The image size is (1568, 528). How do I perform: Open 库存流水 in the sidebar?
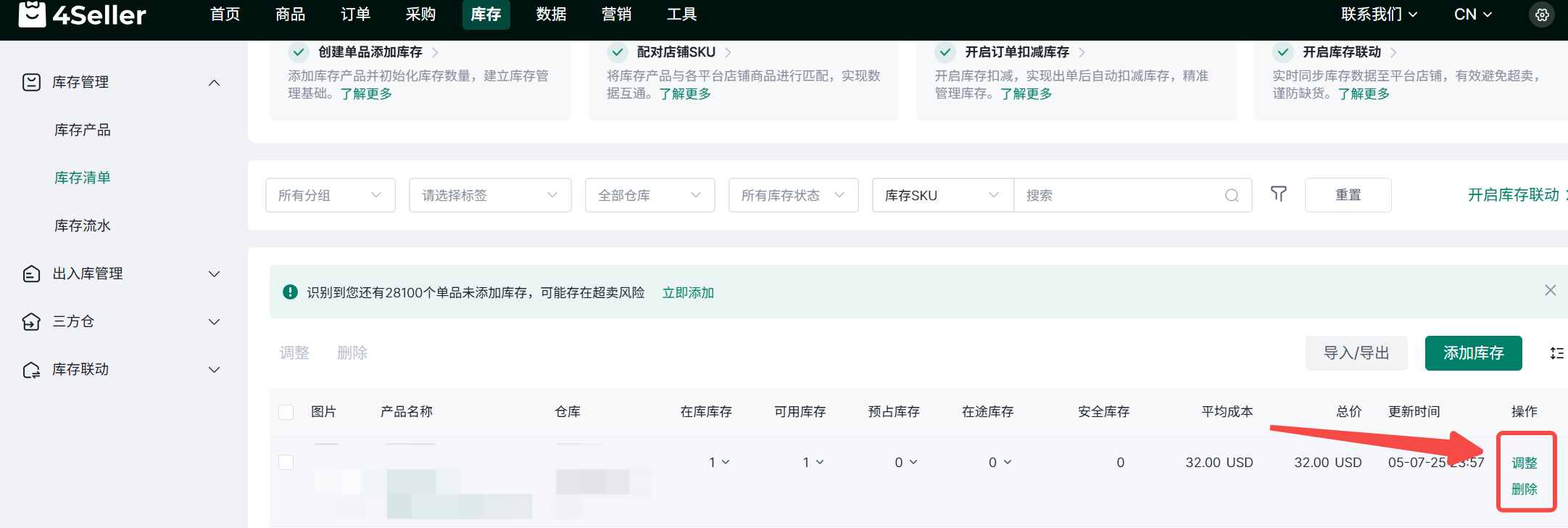(x=83, y=226)
